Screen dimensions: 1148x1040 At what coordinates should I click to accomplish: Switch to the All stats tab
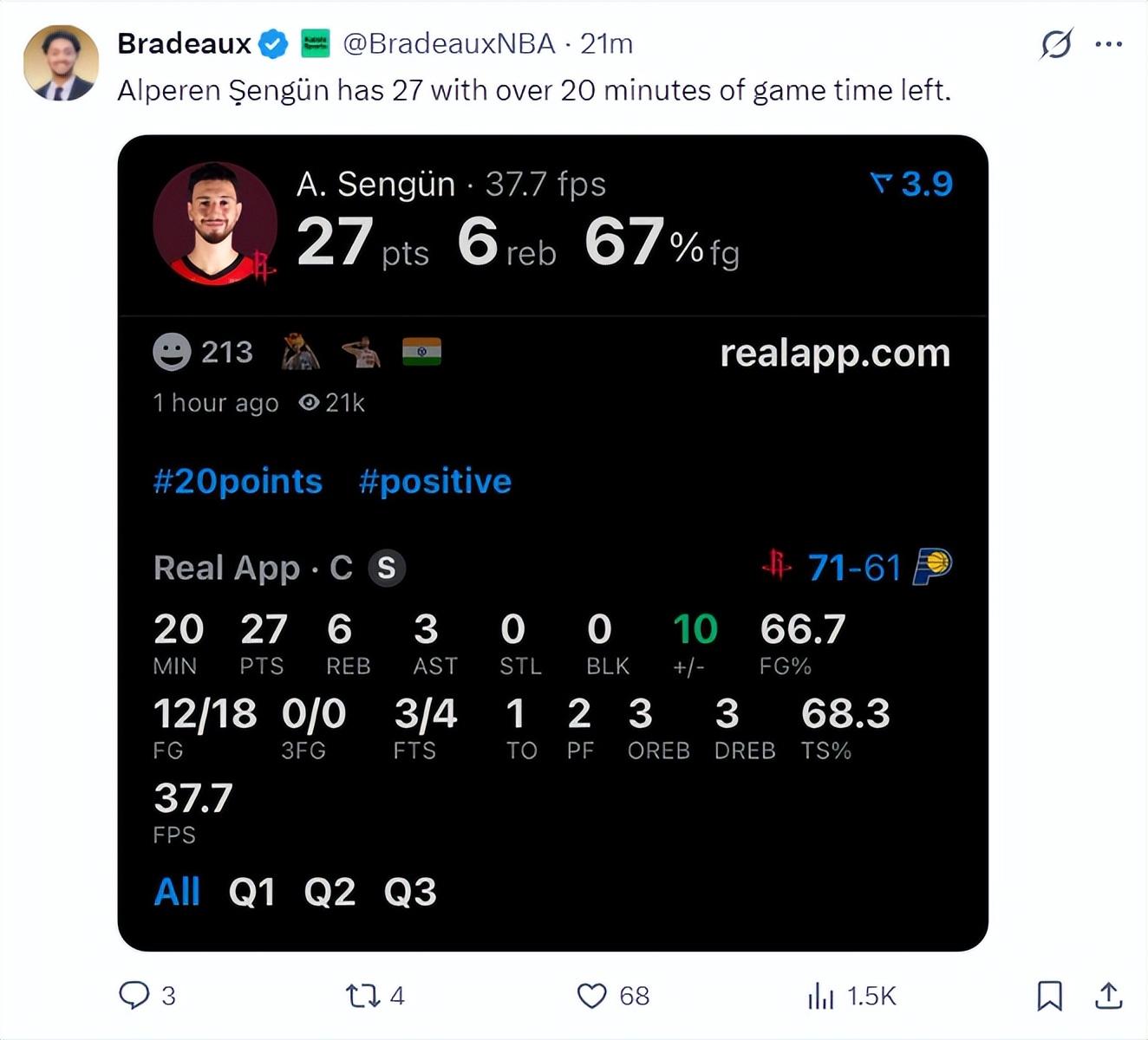coord(177,892)
